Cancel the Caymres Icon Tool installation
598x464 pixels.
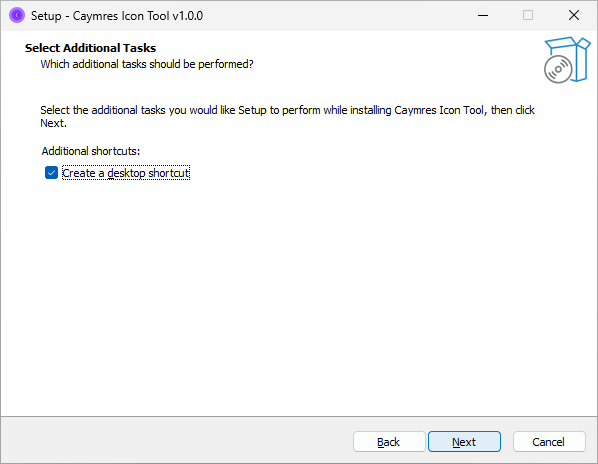[x=549, y=442]
